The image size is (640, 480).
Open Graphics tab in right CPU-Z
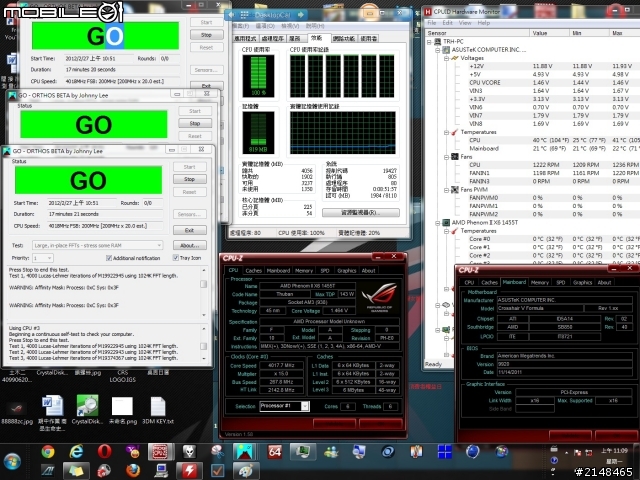582,282
